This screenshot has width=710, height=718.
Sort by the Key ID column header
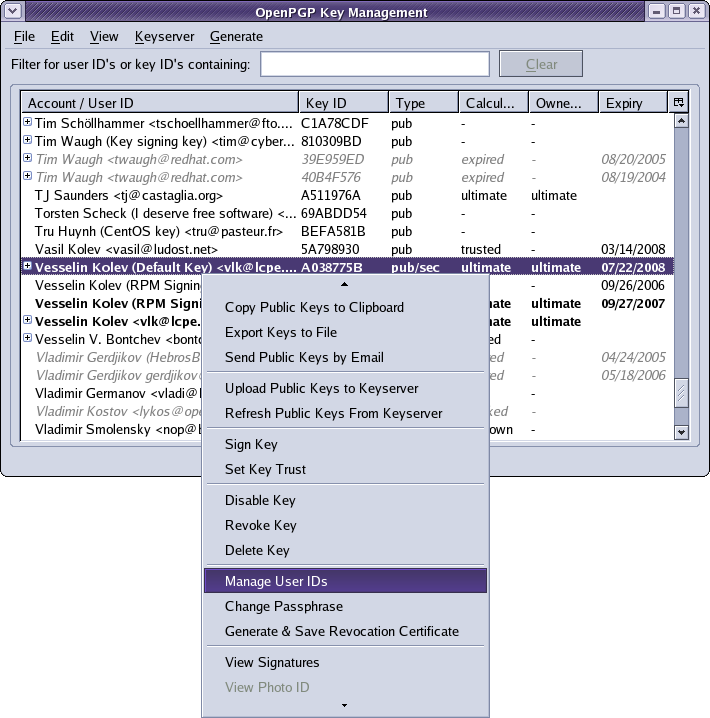point(344,103)
